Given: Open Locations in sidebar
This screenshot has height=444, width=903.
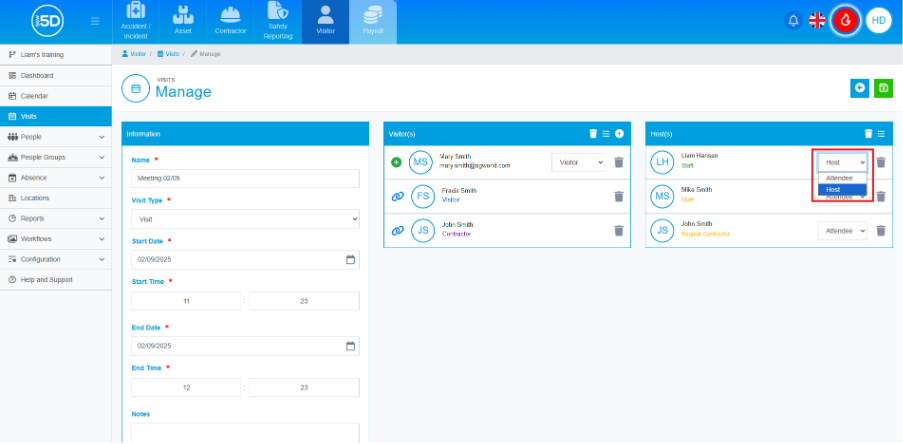Looking at the screenshot, I should 56,198.
